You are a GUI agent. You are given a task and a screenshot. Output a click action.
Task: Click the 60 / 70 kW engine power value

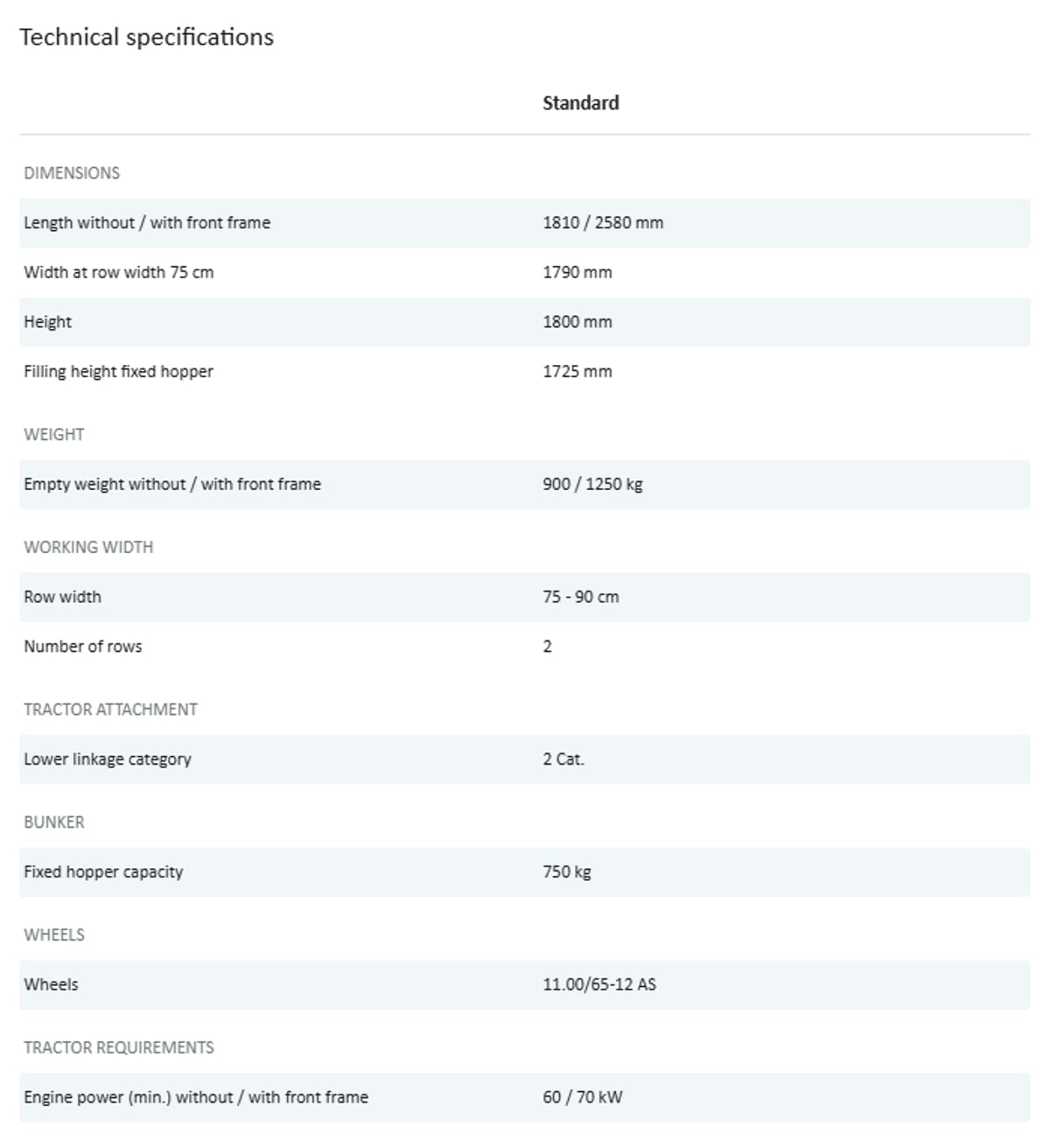[x=582, y=1097]
